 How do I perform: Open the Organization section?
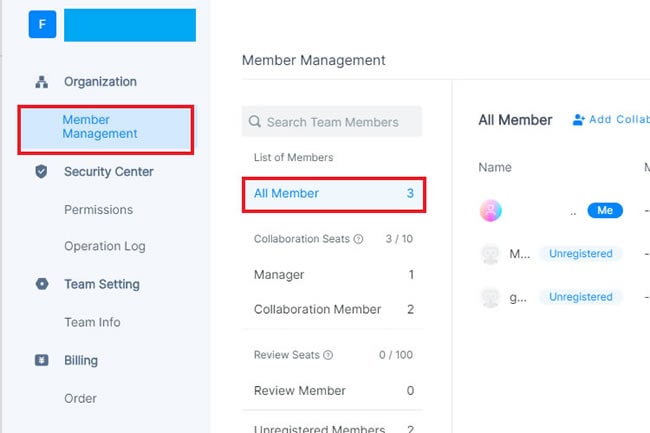click(x=100, y=82)
